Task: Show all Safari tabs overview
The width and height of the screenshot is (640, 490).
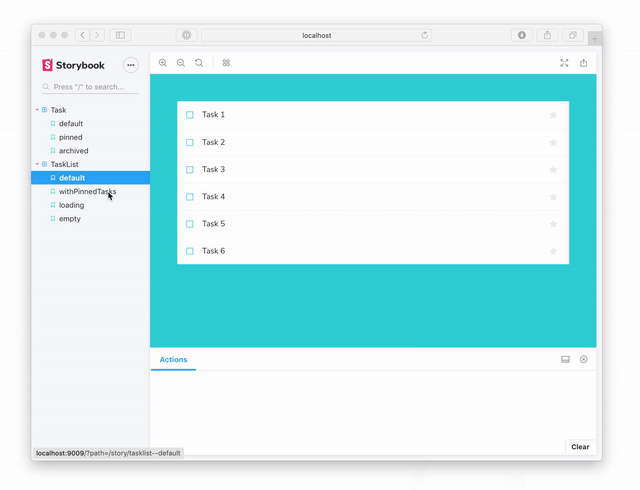Action: 573,35
